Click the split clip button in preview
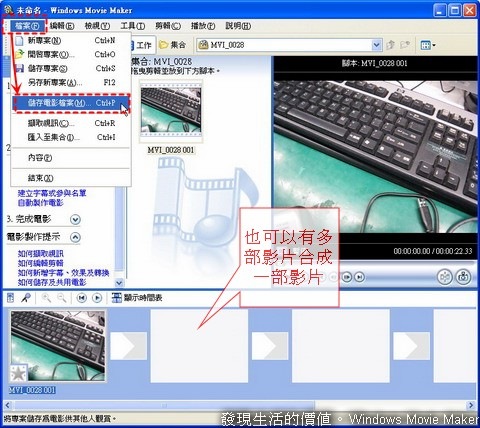Image resolution: width=480 pixels, height=428 pixels. (x=444, y=277)
